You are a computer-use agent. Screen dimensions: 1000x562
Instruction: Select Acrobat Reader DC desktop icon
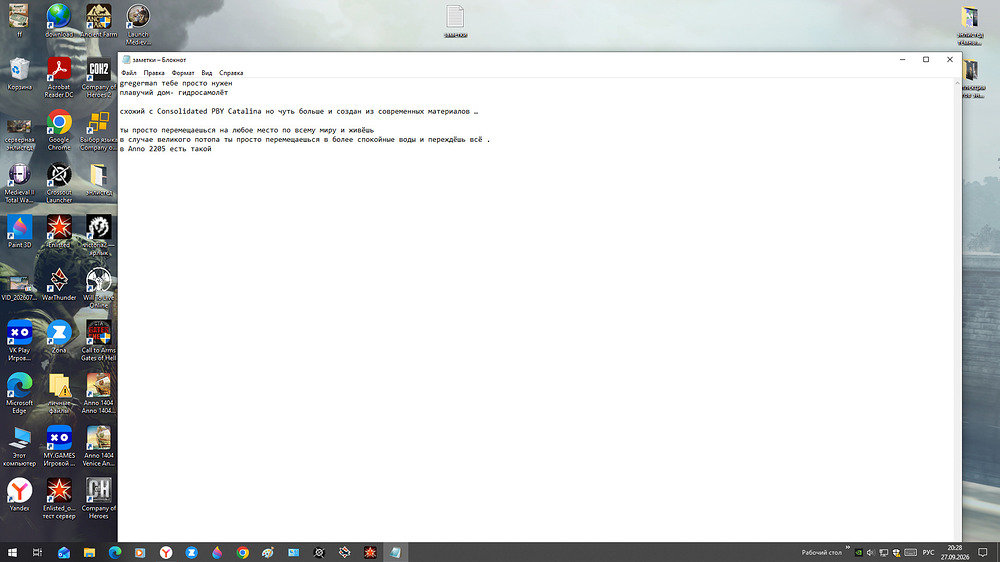coord(59,78)
